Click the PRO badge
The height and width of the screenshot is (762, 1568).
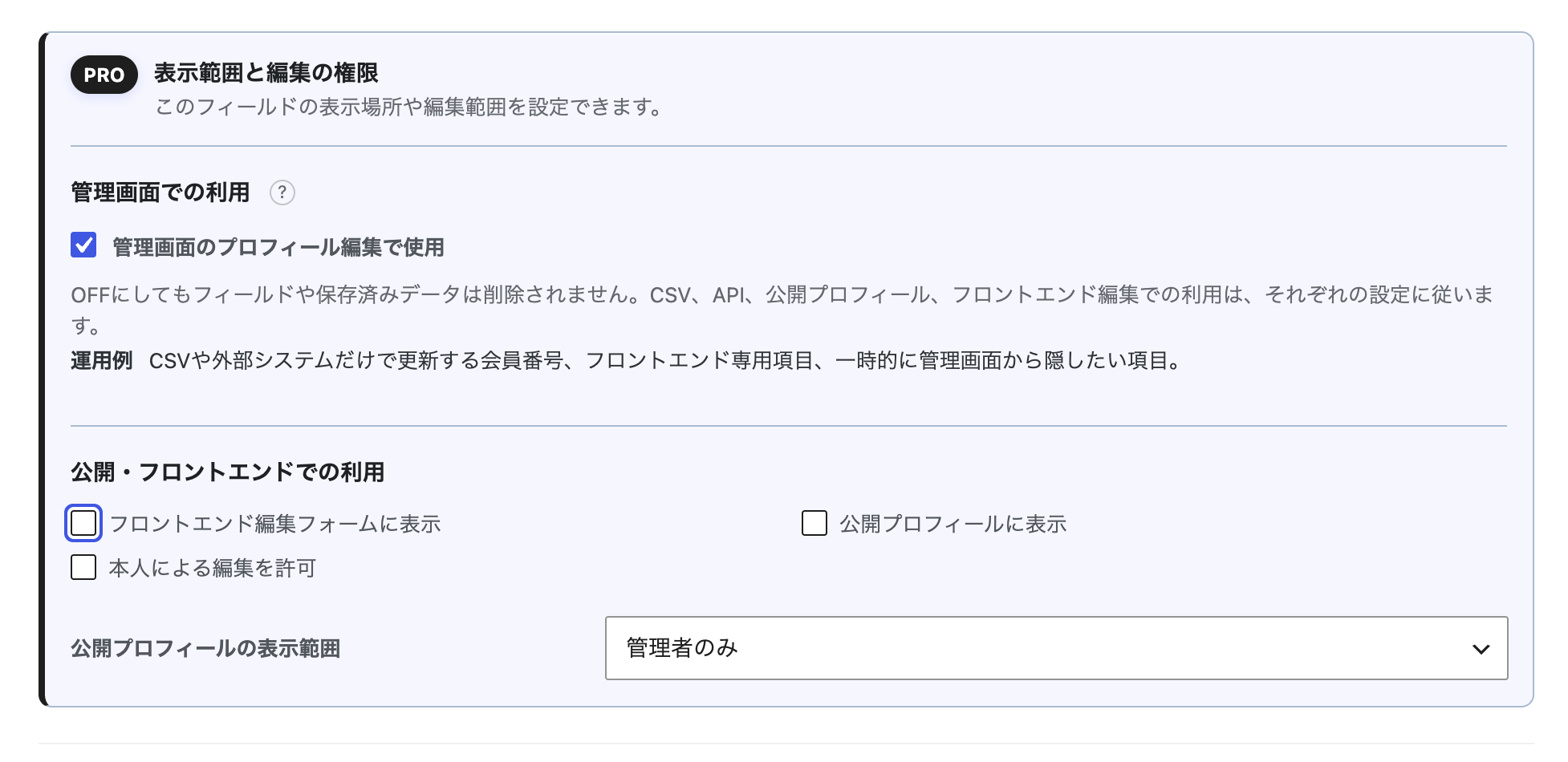click(x=104, y=75)
